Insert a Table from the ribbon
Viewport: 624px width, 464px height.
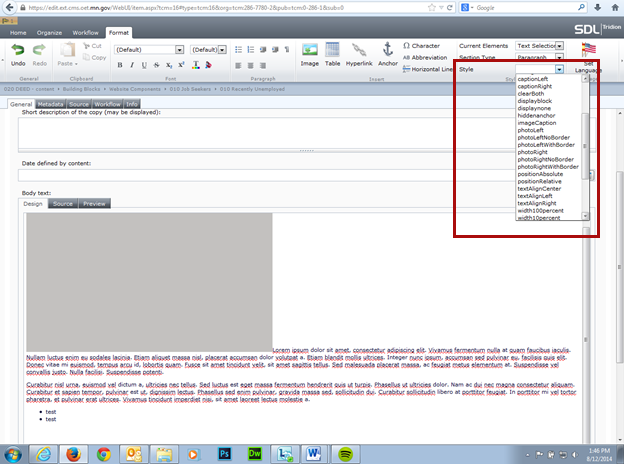tap(333, 51)
